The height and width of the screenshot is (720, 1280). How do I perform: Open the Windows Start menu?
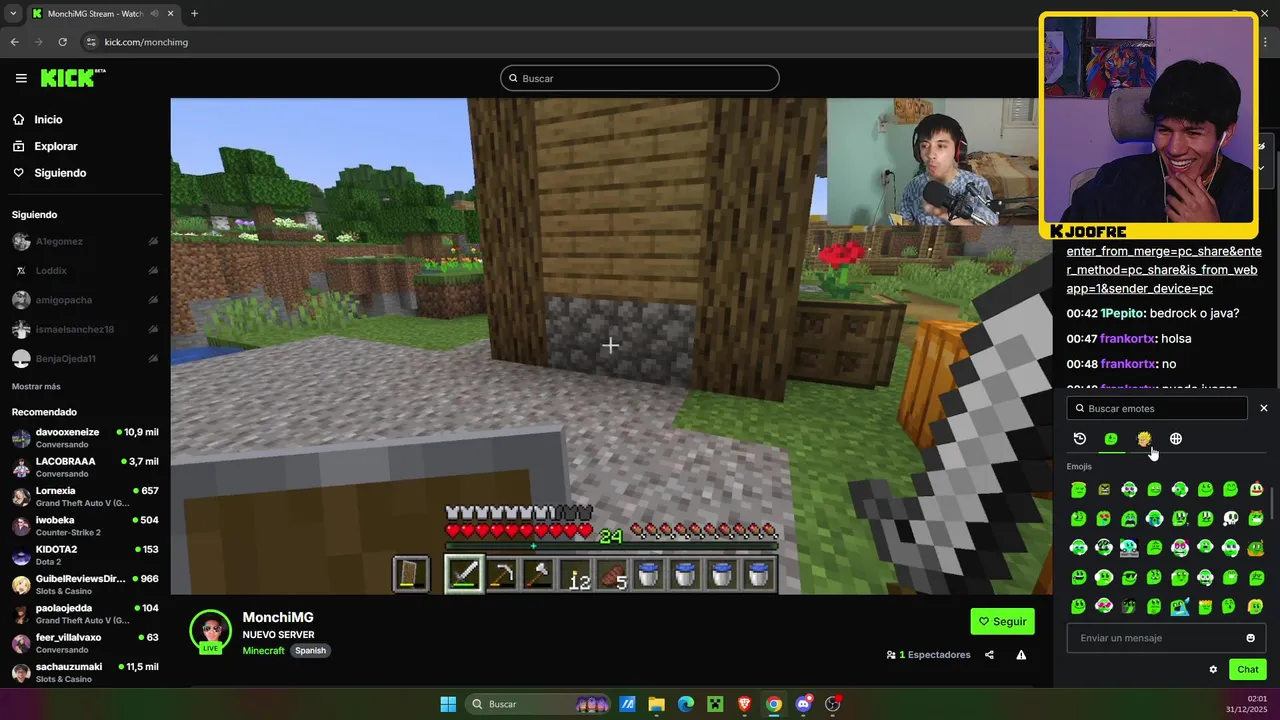pos(448,704)
